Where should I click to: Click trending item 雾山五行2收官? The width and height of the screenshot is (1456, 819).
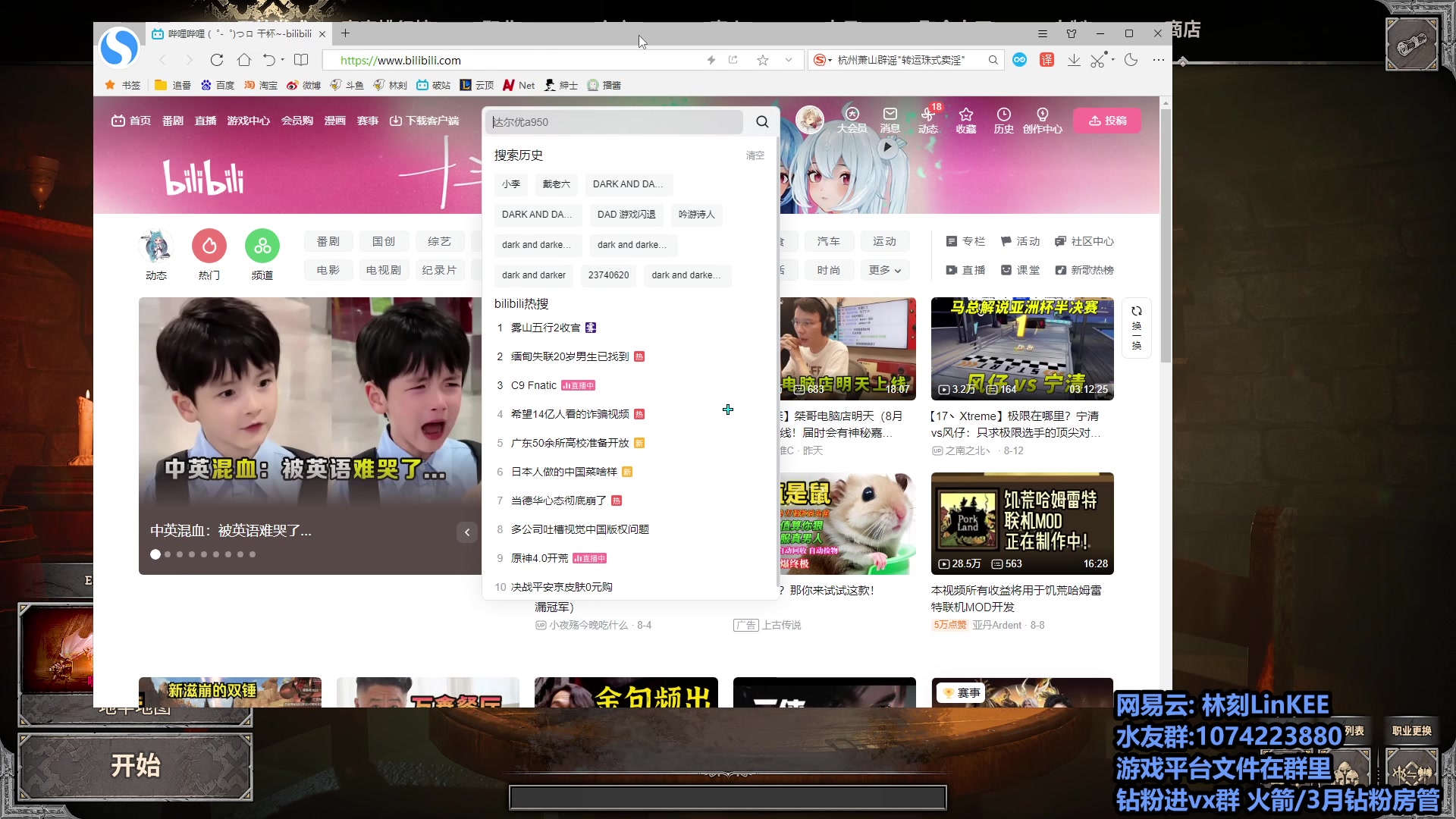[546, 328]
